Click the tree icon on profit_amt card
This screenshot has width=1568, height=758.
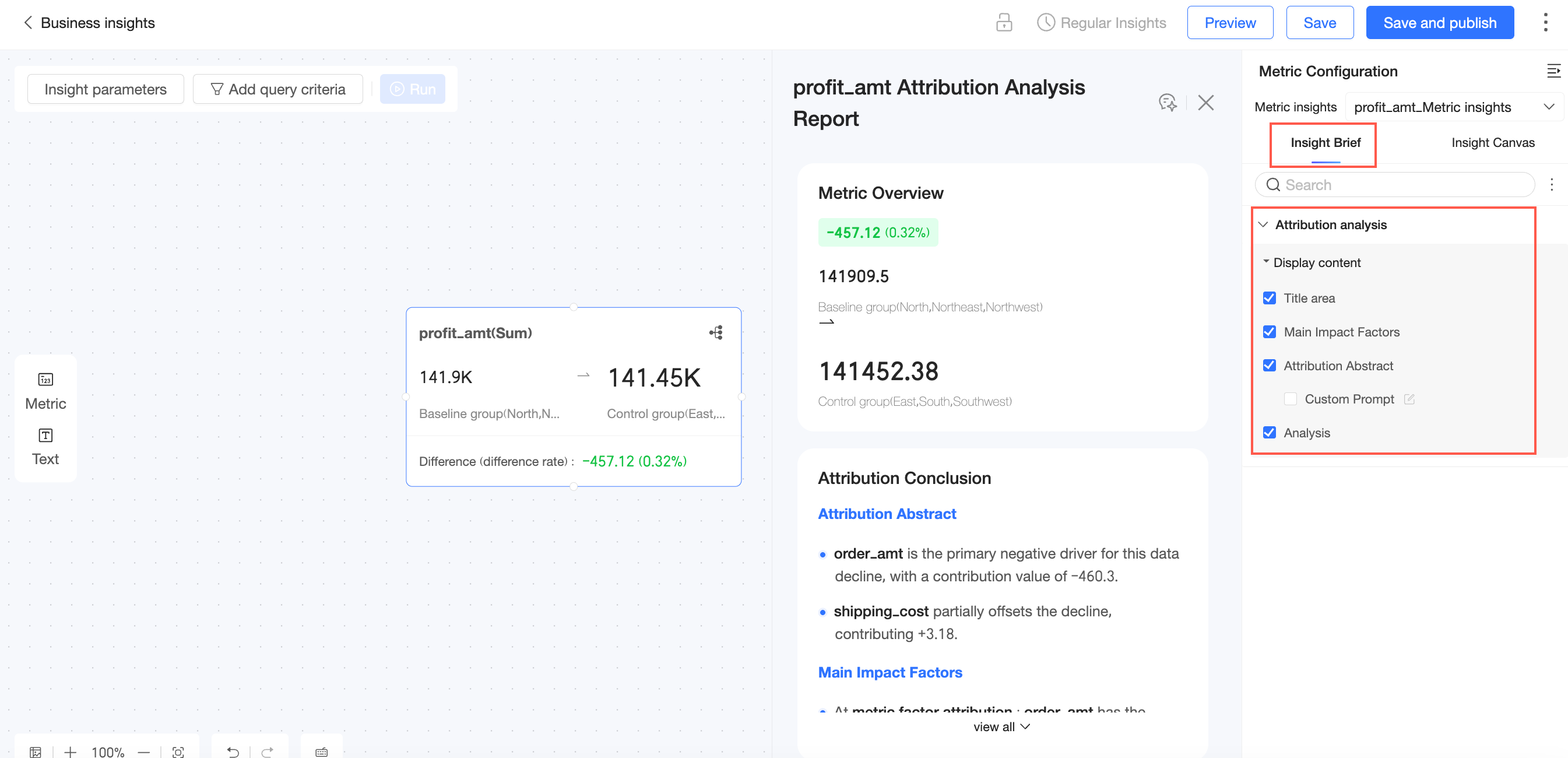click(x=716, y=332)
